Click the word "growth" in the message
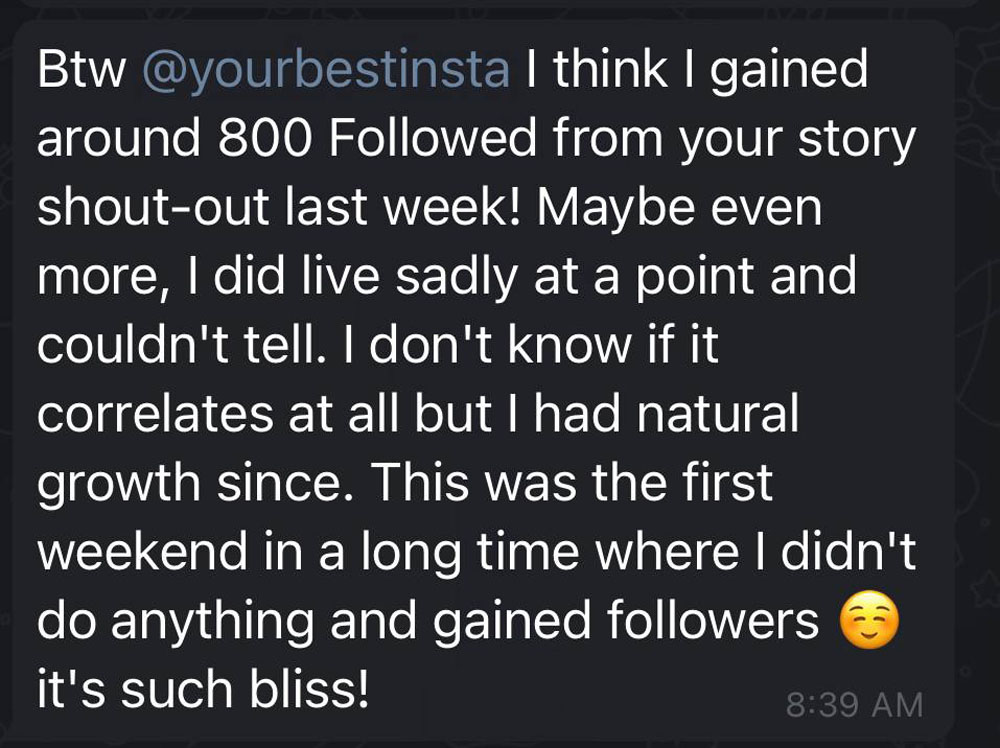This screenshot has height=748, width=1000. [118, 485]
